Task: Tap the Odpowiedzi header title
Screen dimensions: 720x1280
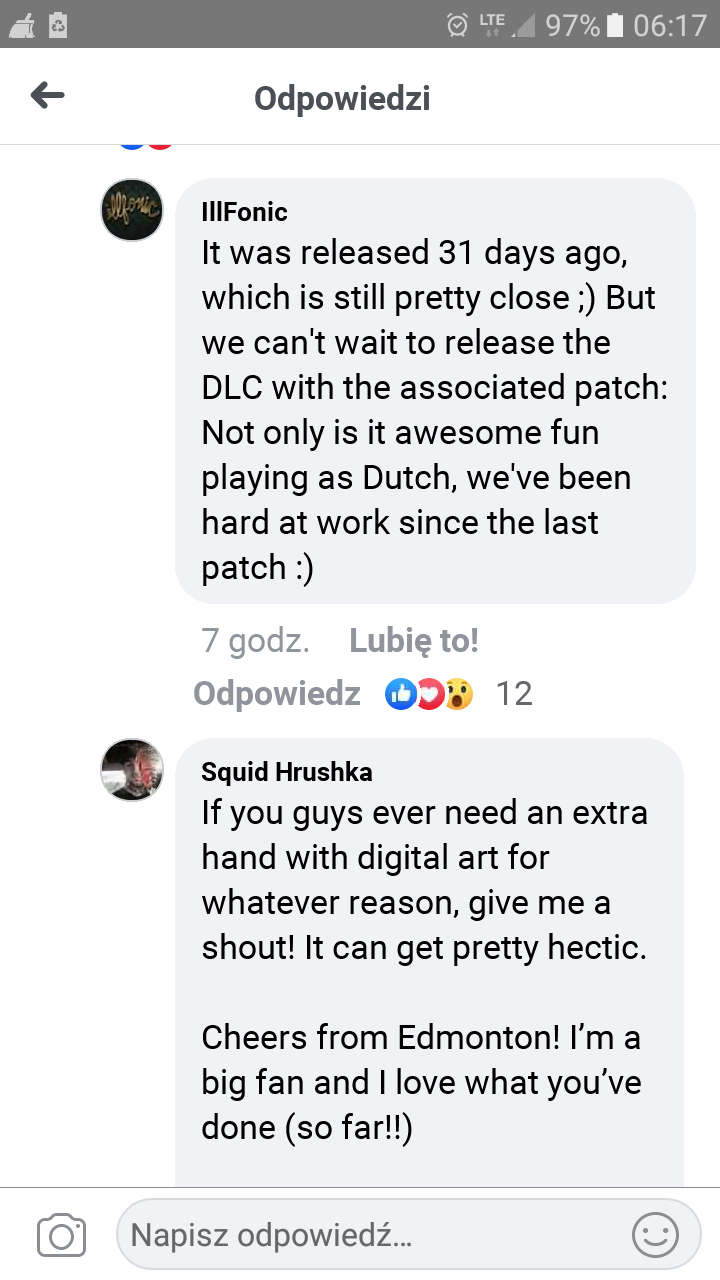Action: pyautogui.click(x=342, y=98)
